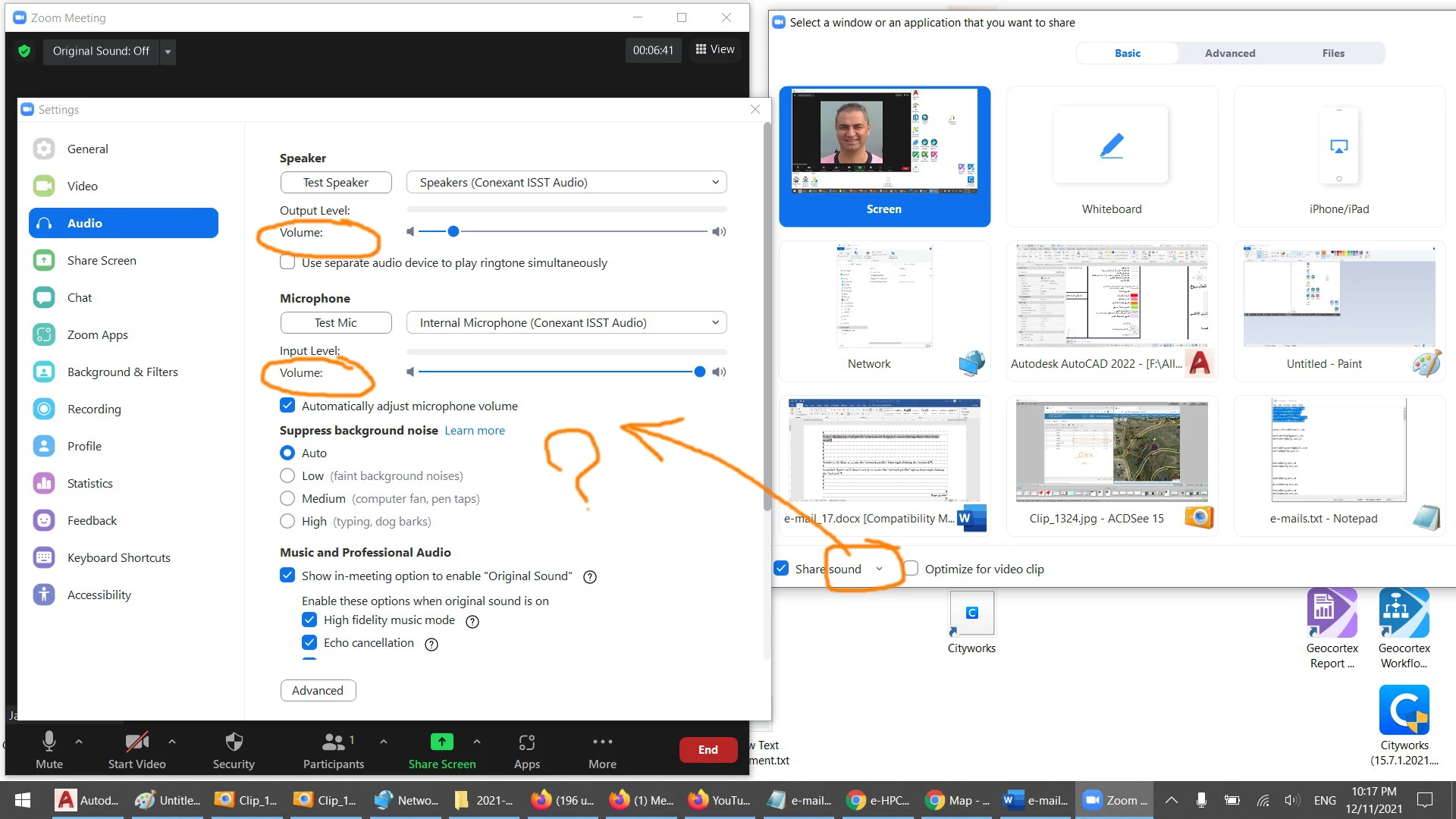Click the High fidelity music help icon

[x=472, y=622]
